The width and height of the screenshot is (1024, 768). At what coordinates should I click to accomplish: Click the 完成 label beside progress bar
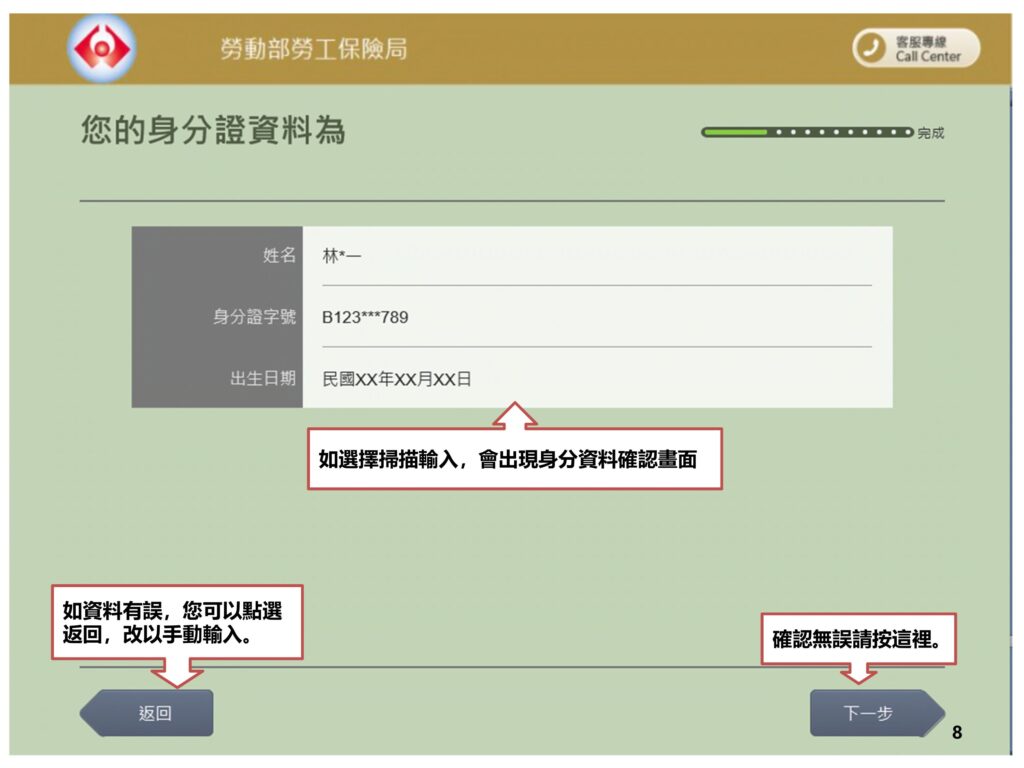[930, 133]
